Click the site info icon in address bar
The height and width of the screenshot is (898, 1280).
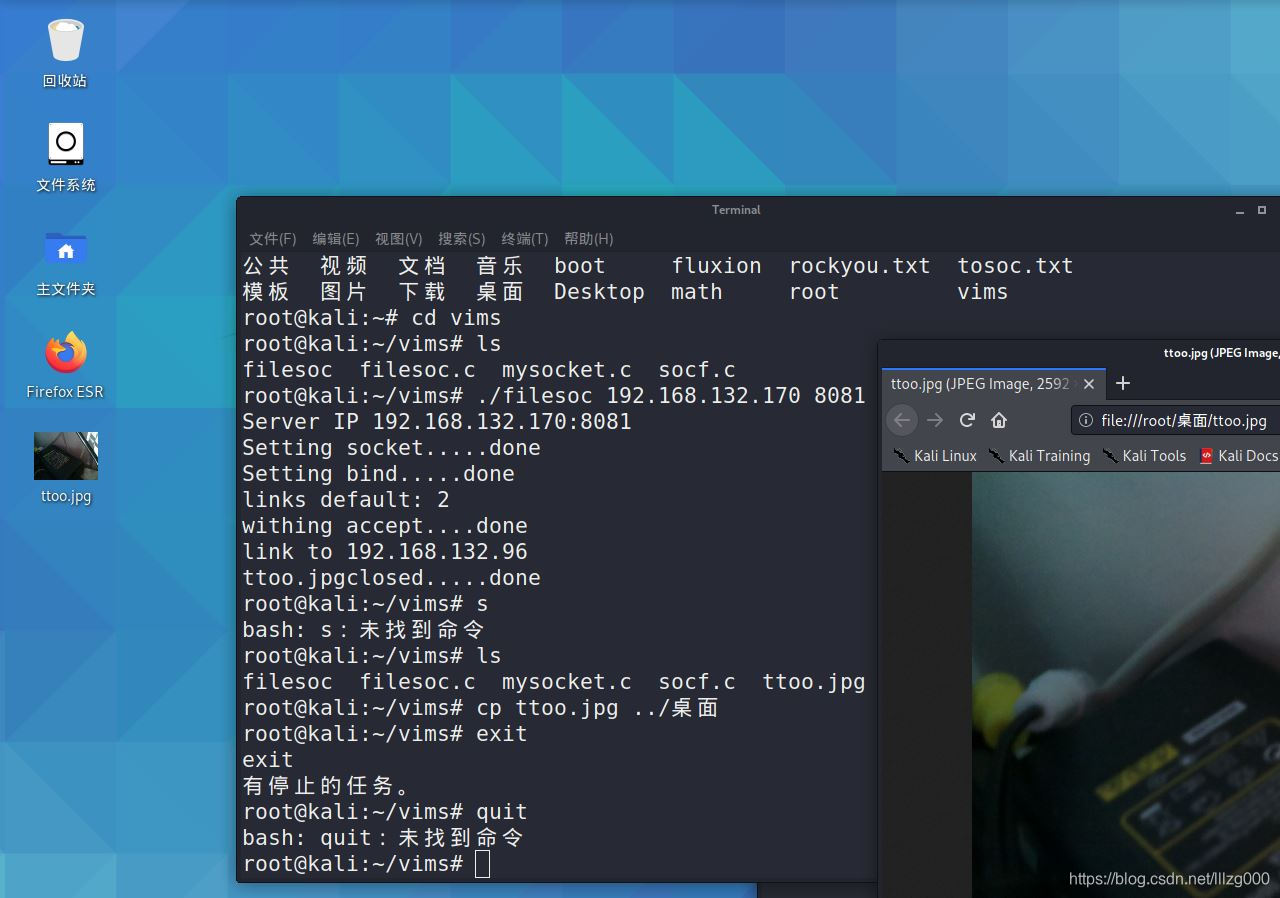[1087, 420]
